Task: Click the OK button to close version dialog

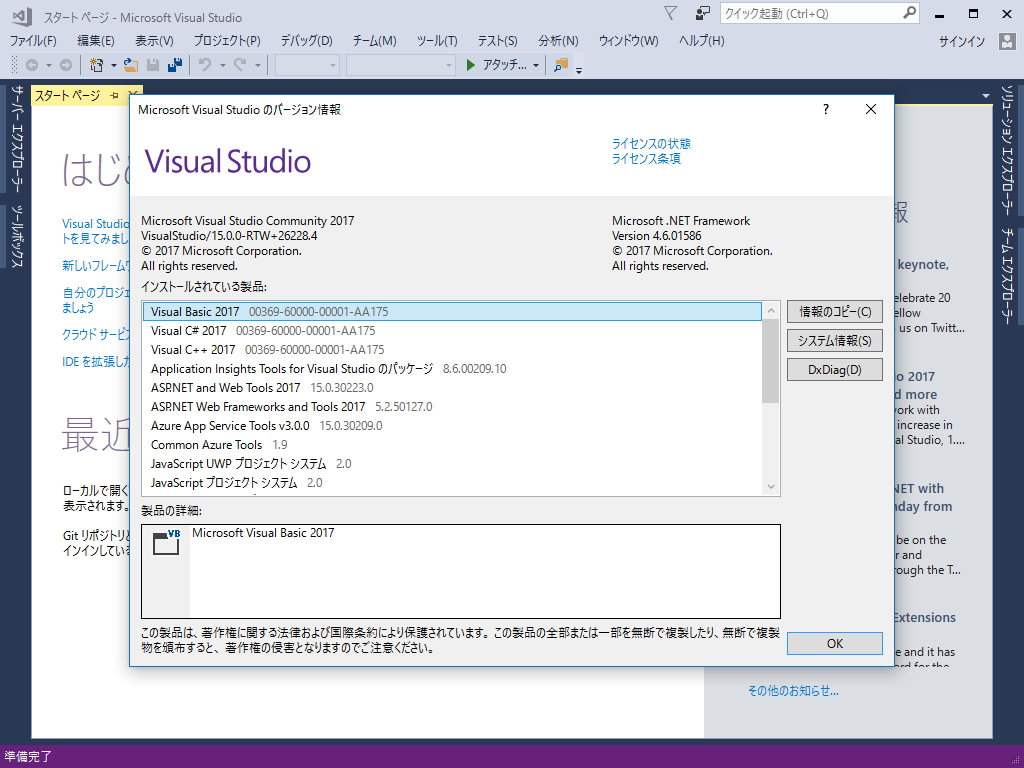Action: pos(834,643)
